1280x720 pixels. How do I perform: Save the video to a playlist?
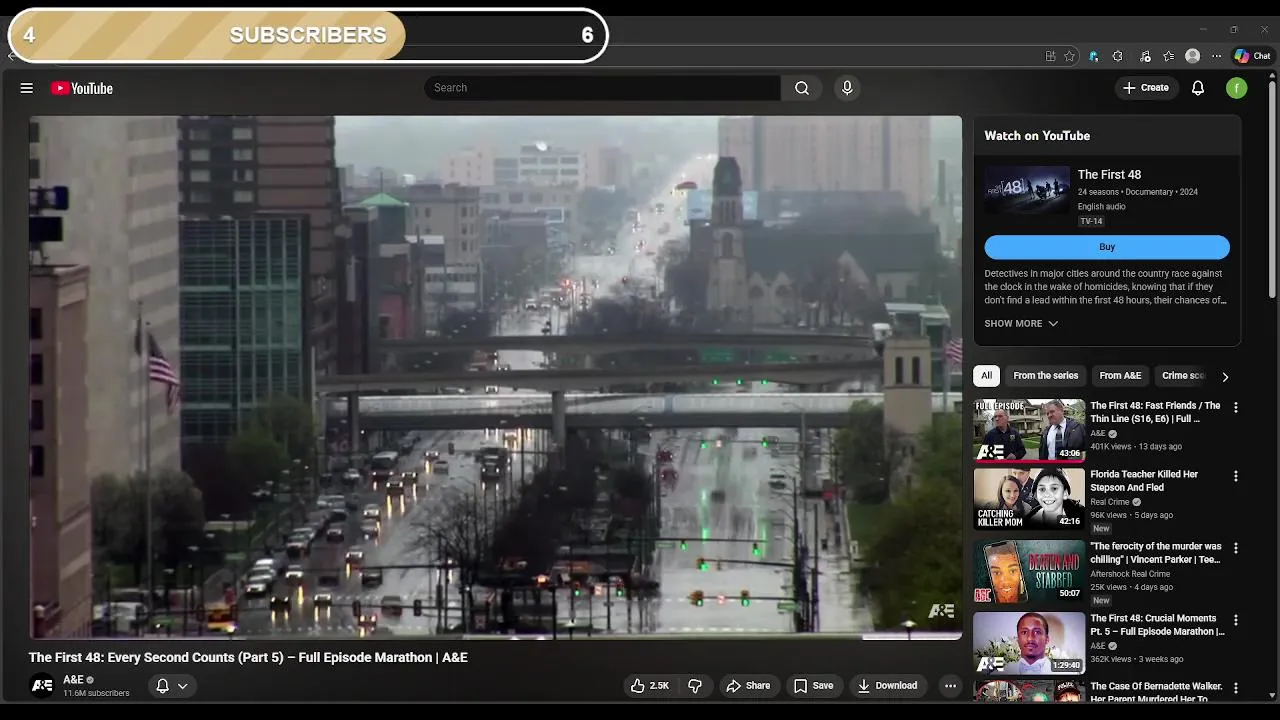pyautogui.click(x=813, y=686)
